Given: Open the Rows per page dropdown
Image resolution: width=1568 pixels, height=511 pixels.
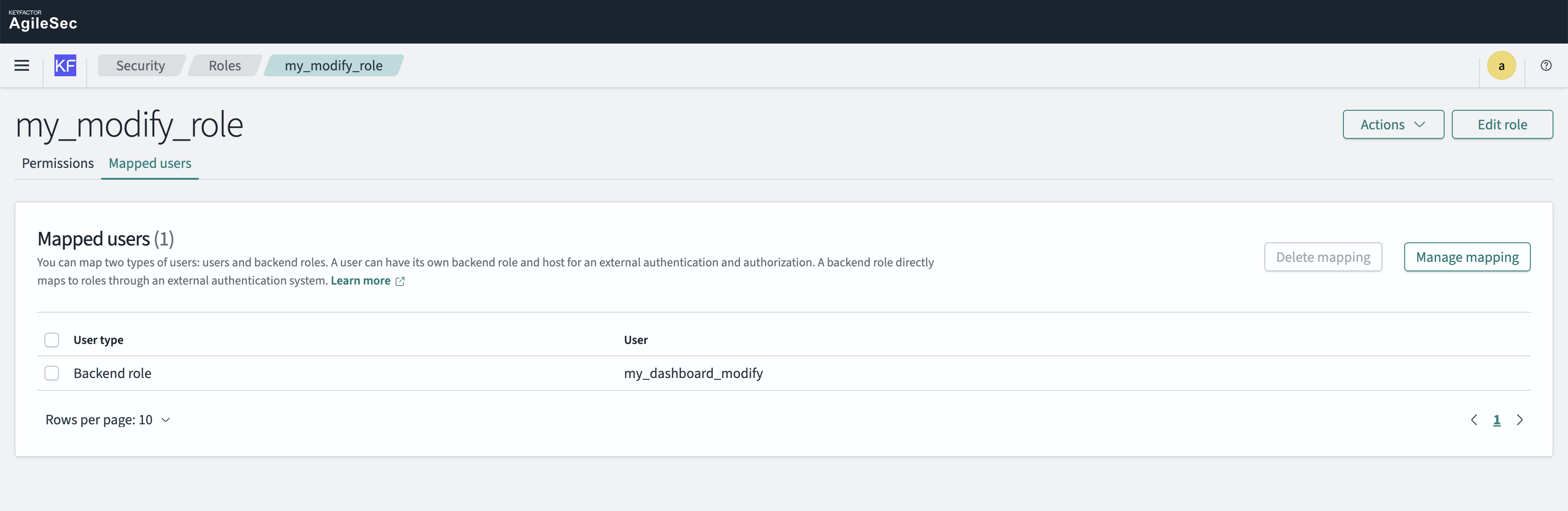Looking at the screenshot, I should tap(108, 420).
